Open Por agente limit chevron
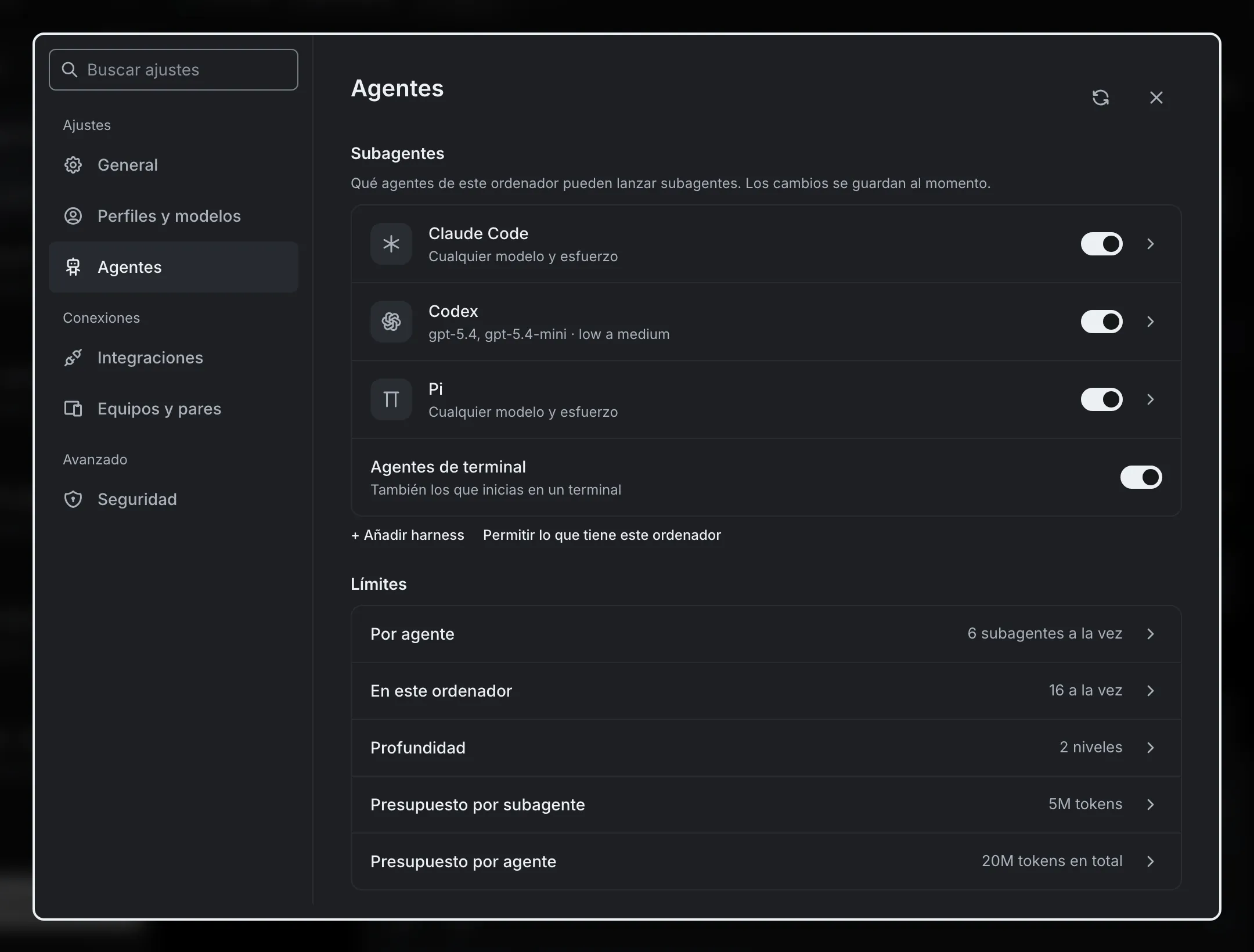 (1150, 634)
